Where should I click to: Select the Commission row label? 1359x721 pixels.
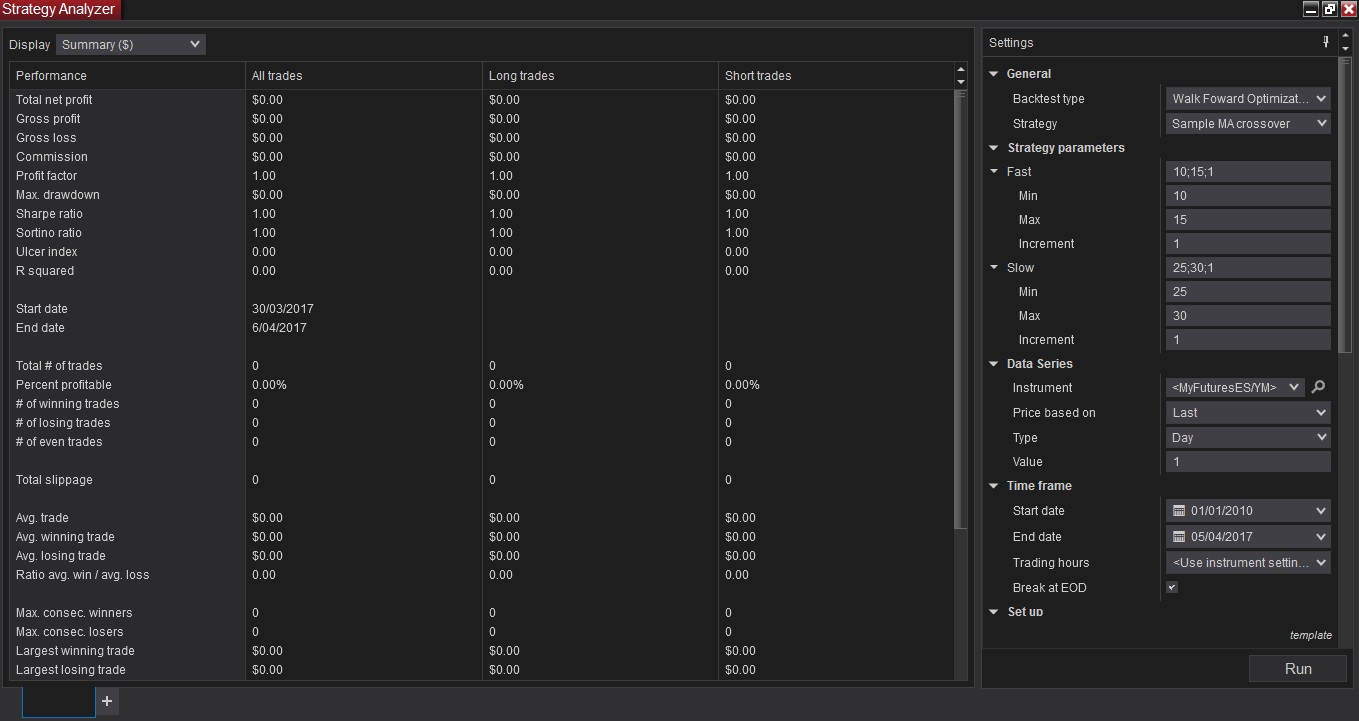click(52, 157)
